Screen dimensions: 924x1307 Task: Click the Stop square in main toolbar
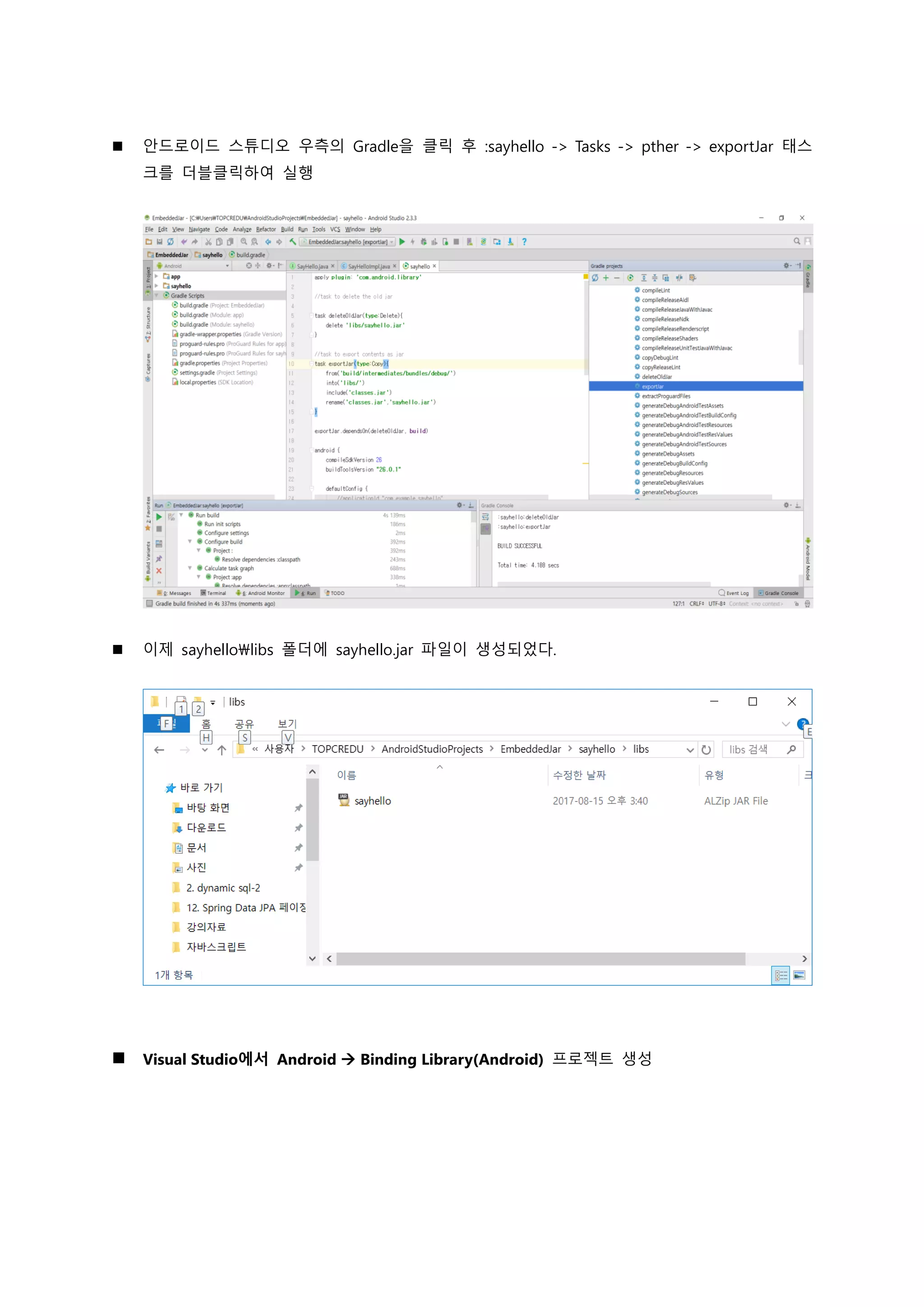click(456, 242)
